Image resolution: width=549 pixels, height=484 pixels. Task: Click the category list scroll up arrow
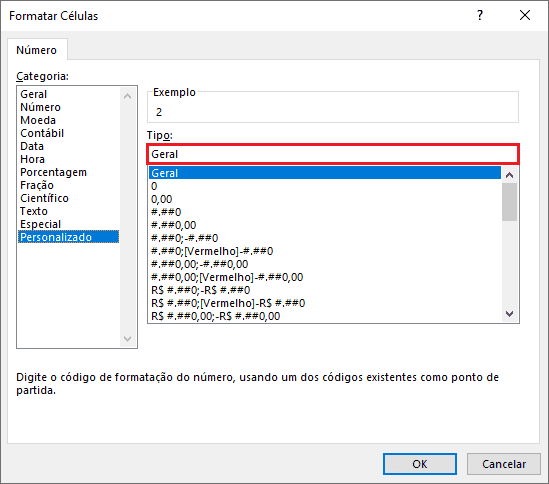(128, 96)
